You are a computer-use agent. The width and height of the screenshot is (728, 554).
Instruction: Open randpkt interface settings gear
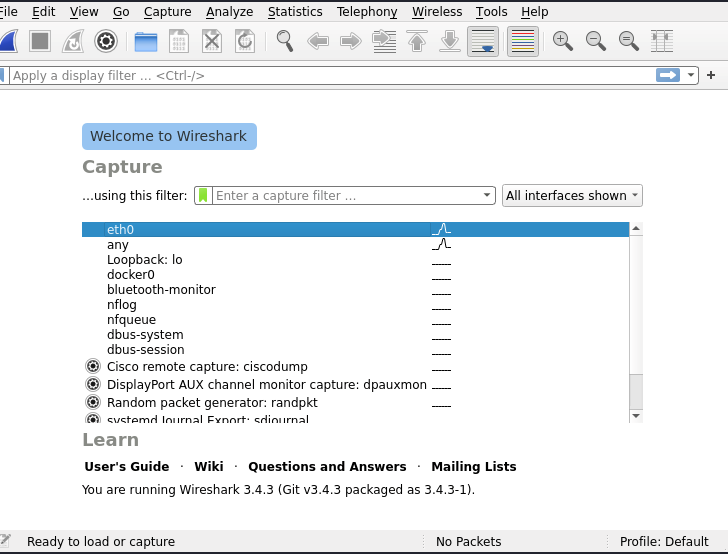tap(93, 402)
